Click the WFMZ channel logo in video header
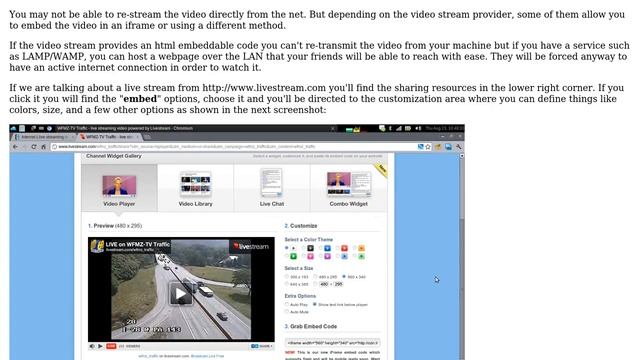This screenshot has width=640, height=360. (x=97, y=246)
